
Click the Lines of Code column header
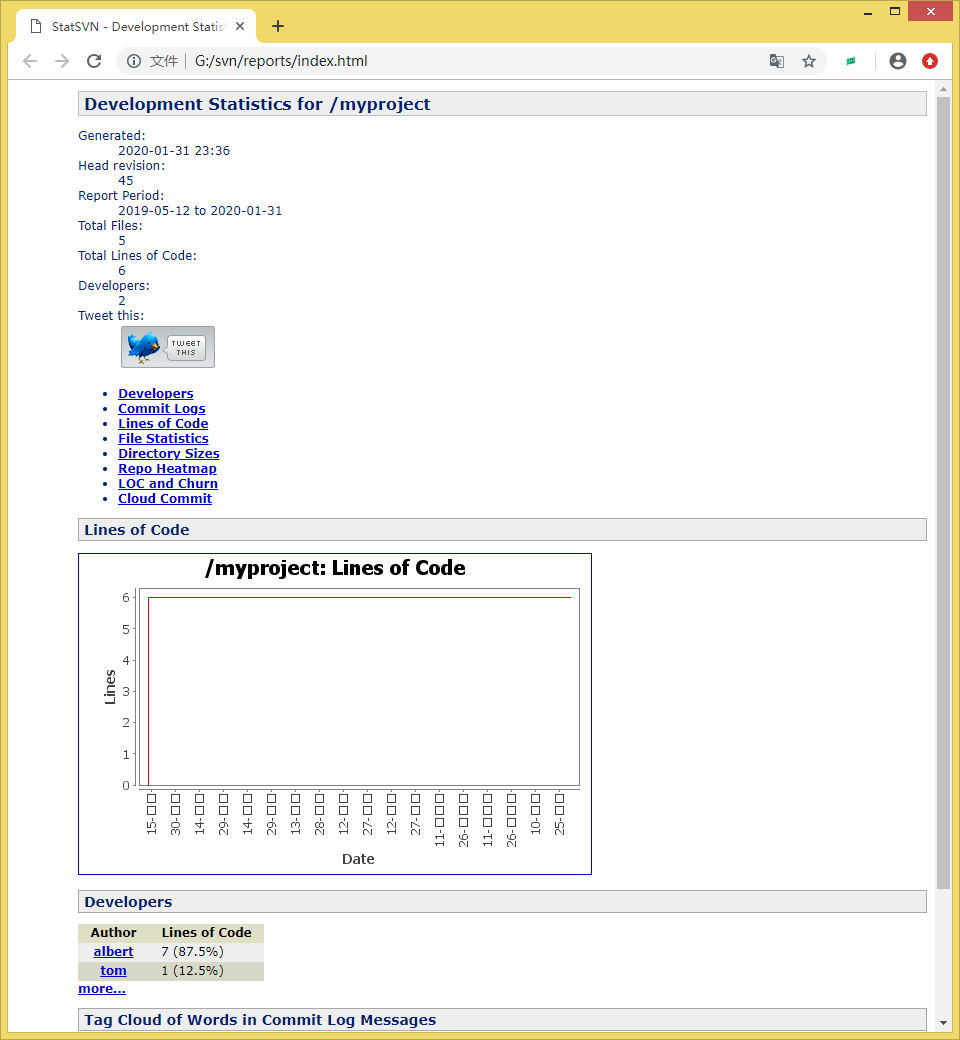pyautogui.click(x=206, y=933)
